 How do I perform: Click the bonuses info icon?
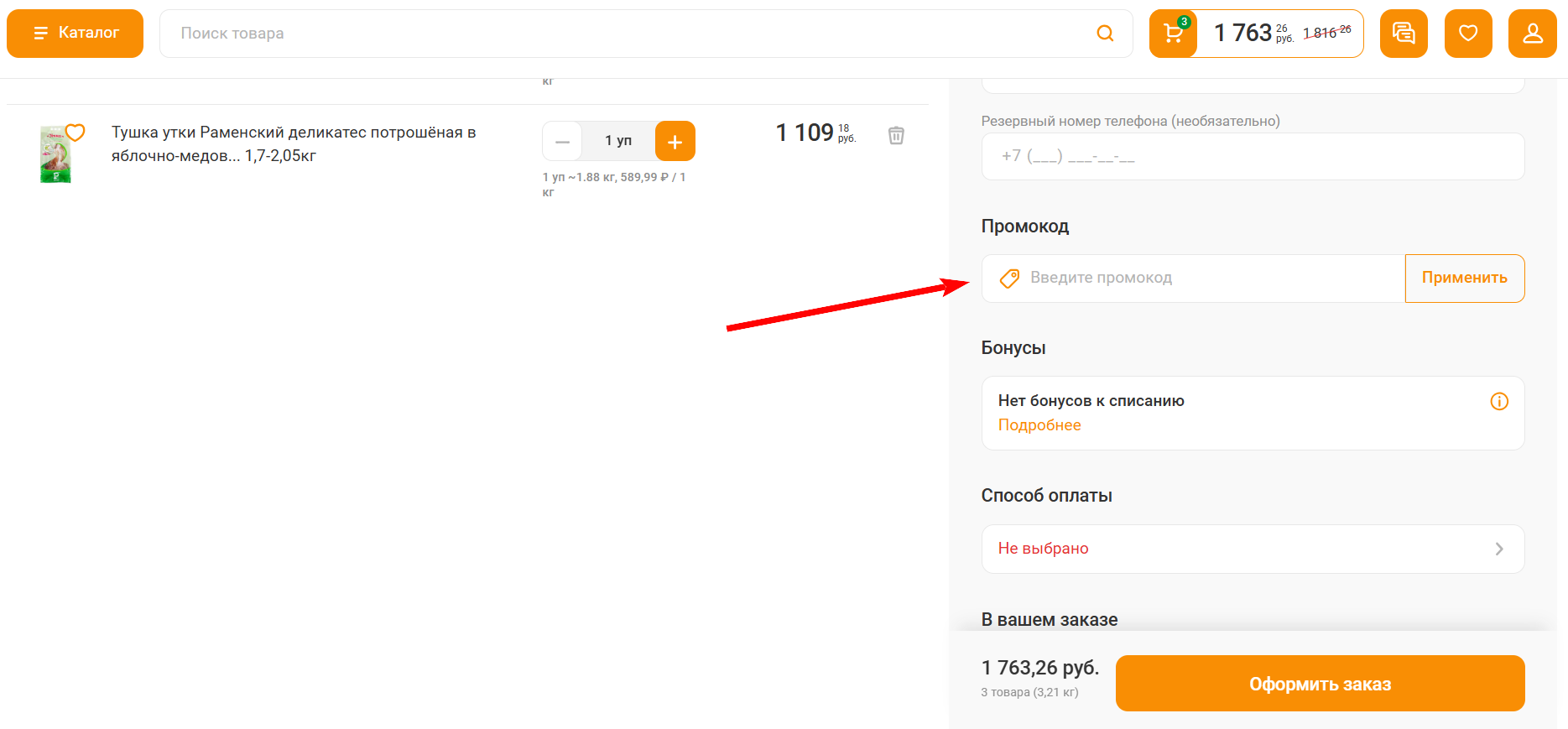tap(1498, 401)
